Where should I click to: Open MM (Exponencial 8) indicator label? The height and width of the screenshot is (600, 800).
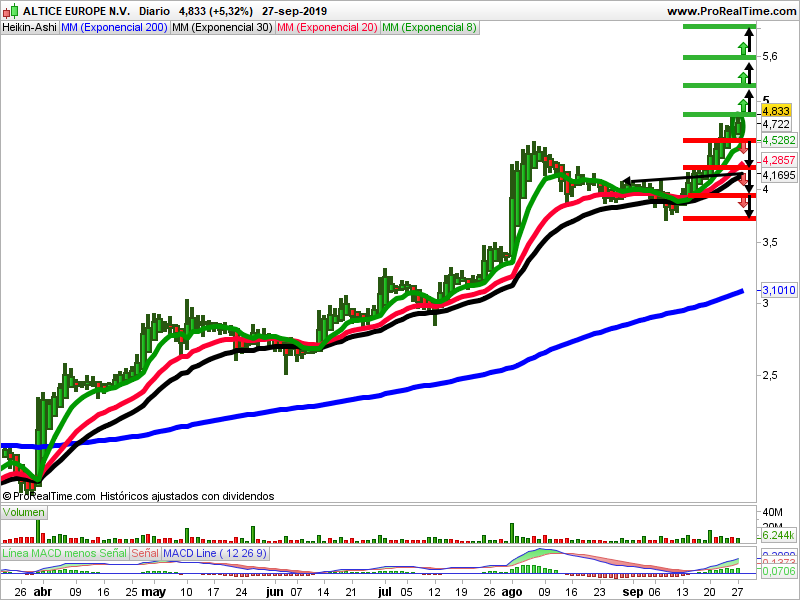[x=429, y=28]
